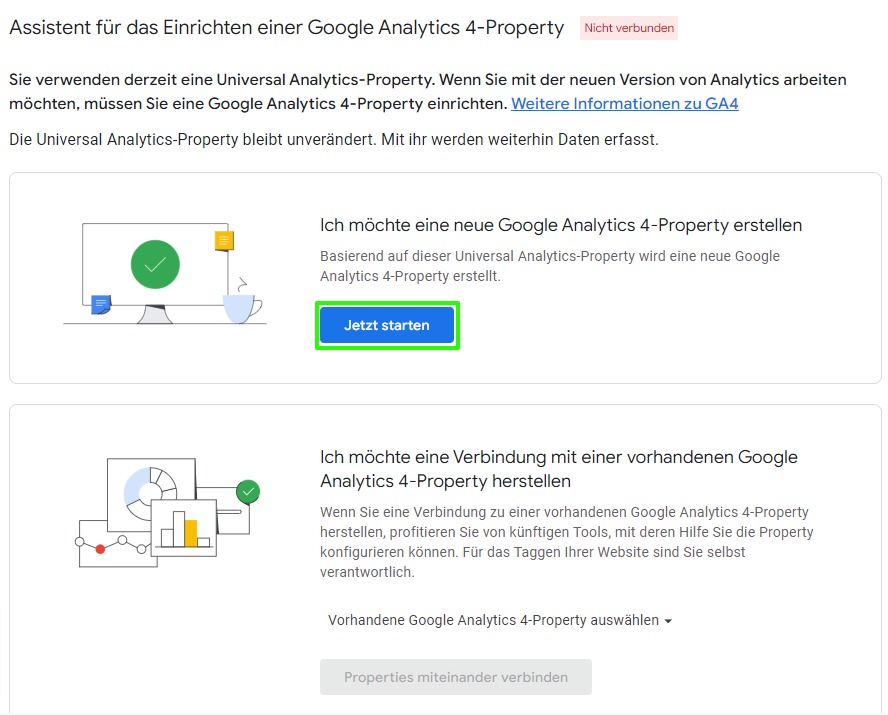The height and width of the screenshot is (715, 888).
Task: Click the coffee cup illustration
Action: click(x=242, y=308)
